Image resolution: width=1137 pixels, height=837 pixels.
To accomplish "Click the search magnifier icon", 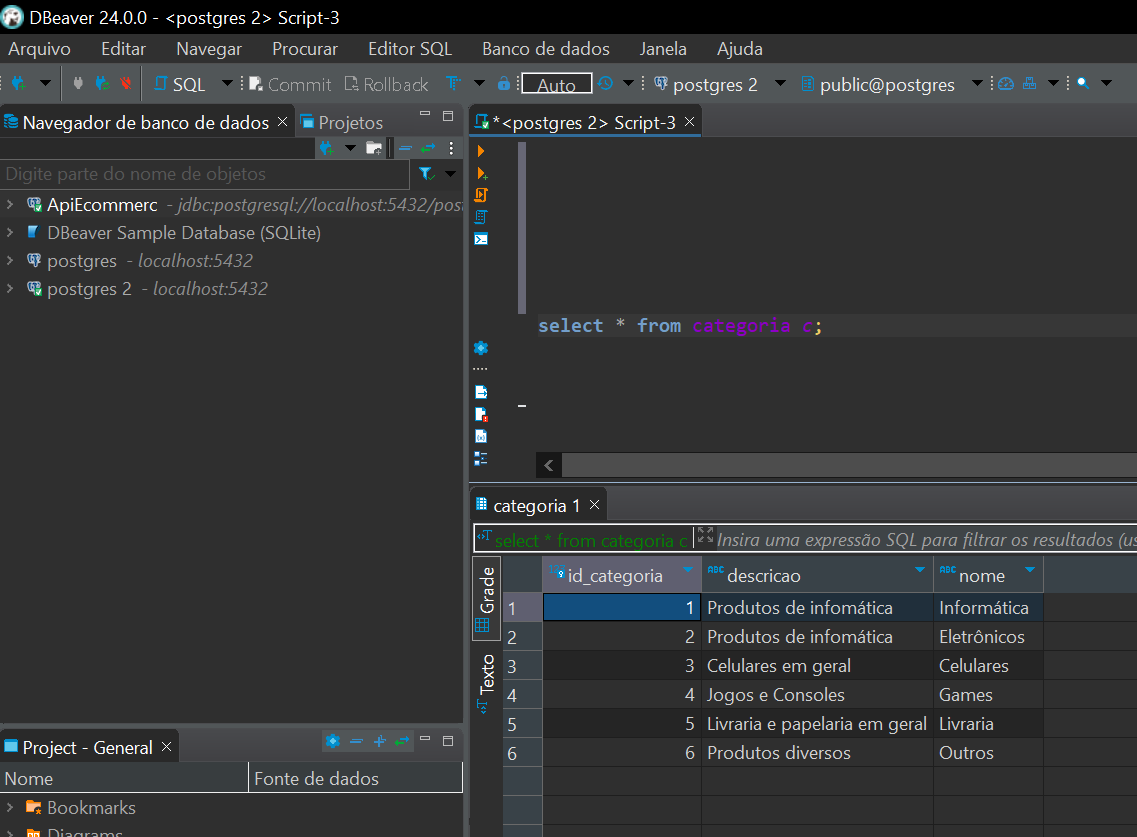I will [1083, 83].
